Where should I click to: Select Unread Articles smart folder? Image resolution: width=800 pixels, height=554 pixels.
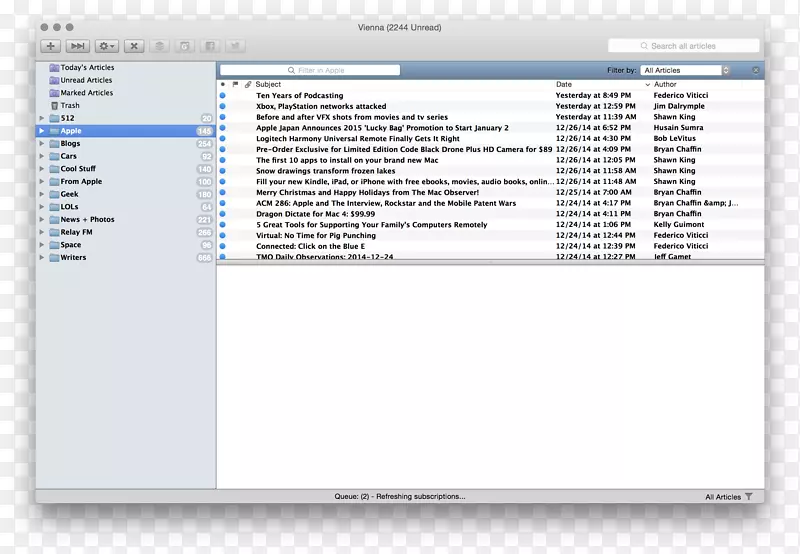pyautogui.click(x=86, y=80)
